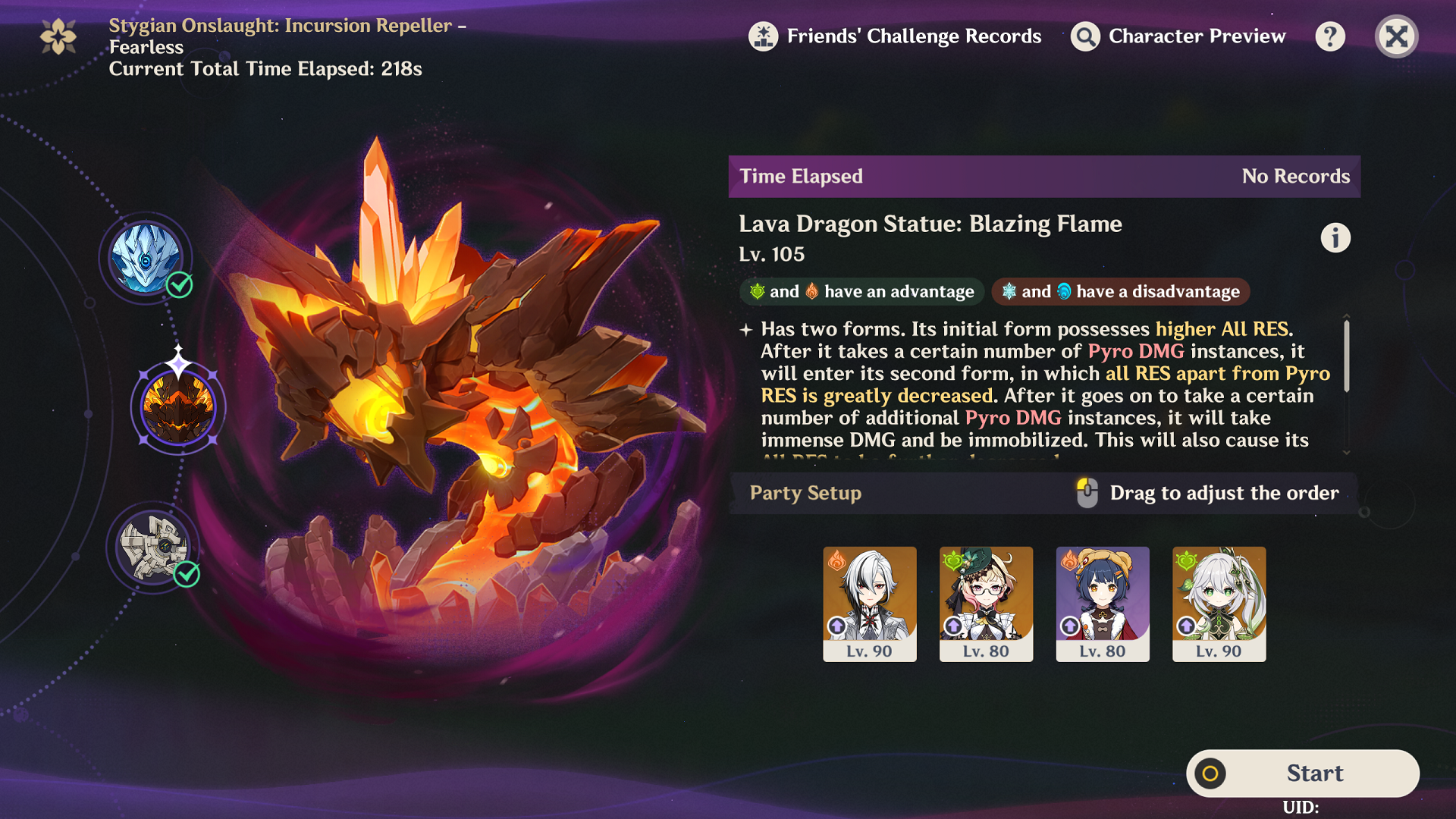The height and width of the screenshot is (819, 1456).
Task: Close the Stygian Onslaught screen
Action: click(1396, 36)
